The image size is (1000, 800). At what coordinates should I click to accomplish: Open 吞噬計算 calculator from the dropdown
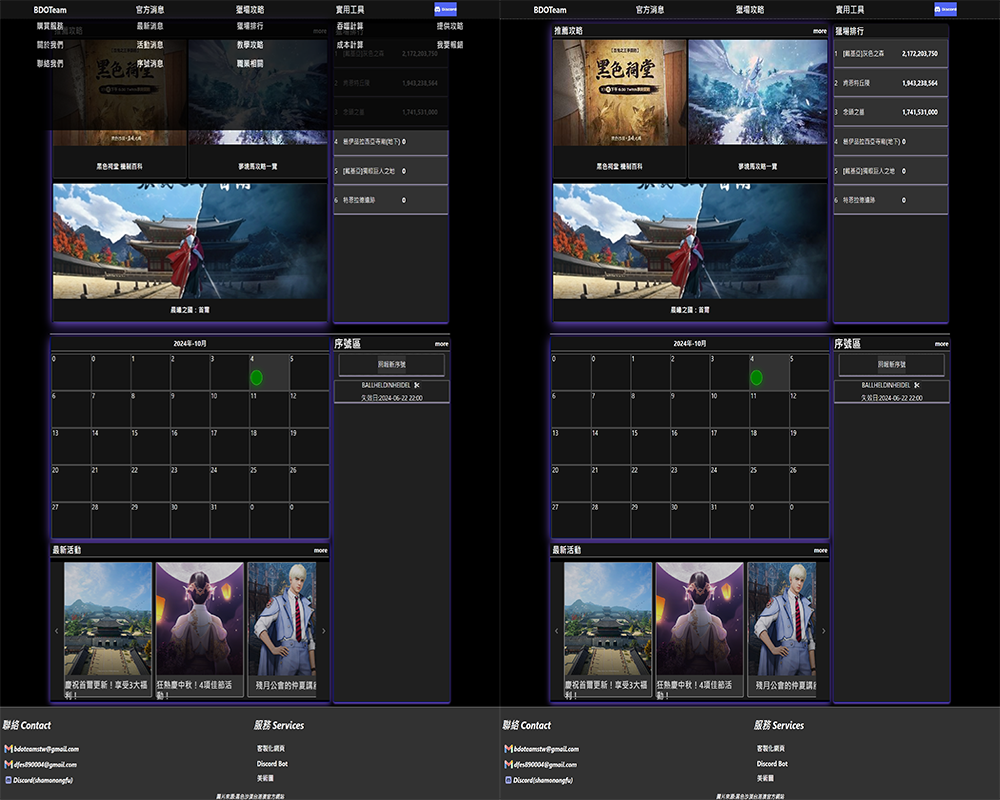(x=350, y=26)
